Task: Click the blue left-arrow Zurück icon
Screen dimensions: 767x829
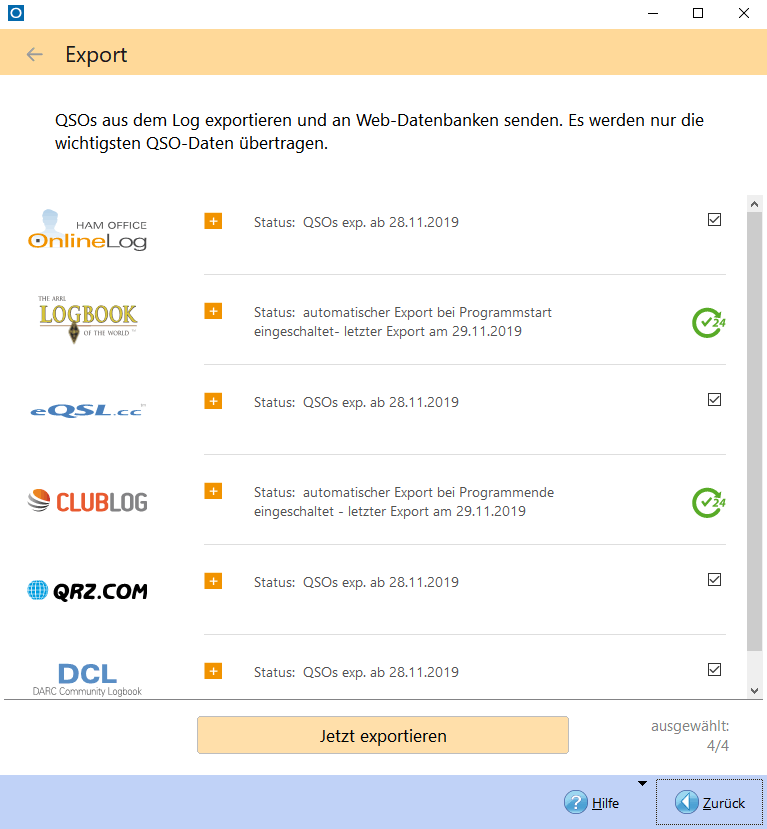Action: pyautogui.click(x=687, y=803)
